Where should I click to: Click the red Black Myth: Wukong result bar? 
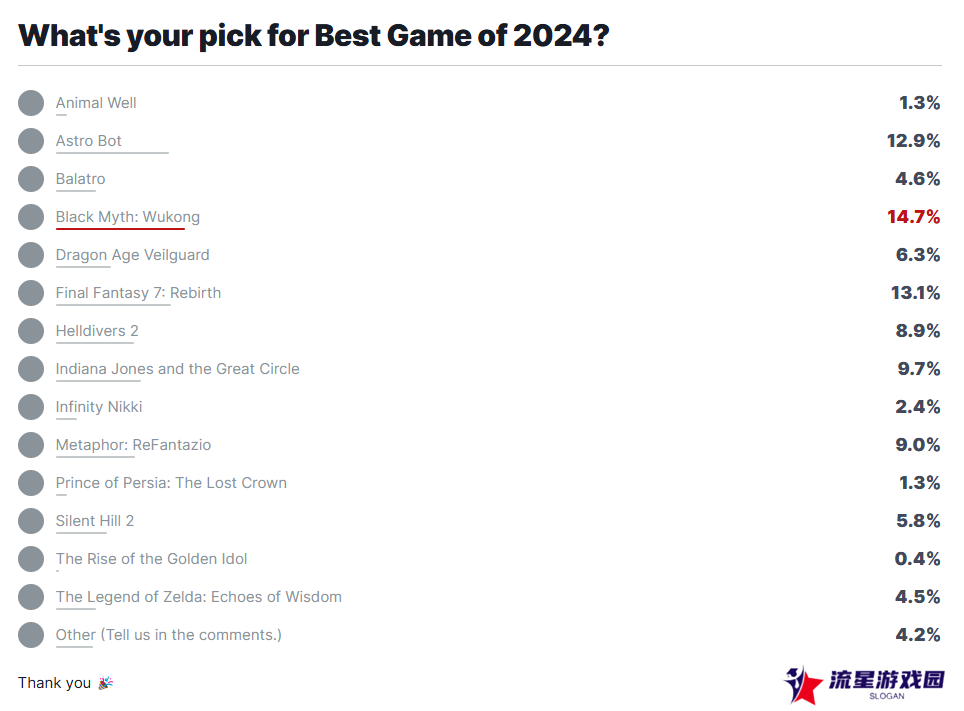[120, 229]
